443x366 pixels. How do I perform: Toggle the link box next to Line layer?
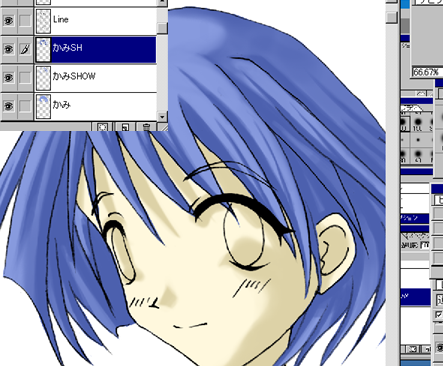tap(25, 21)
